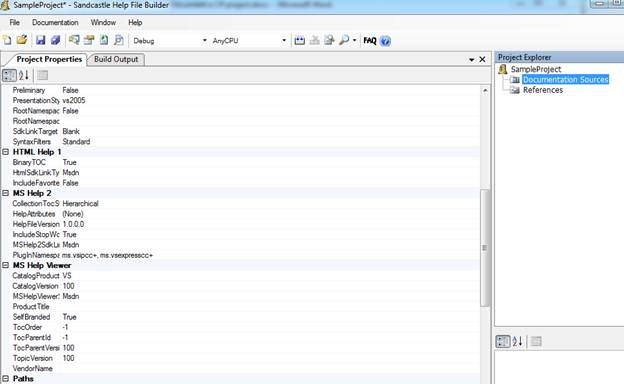Click the View Build Log toolbar icon
Viewport: 624px width, 384px height.
click(x=329, y=41)
